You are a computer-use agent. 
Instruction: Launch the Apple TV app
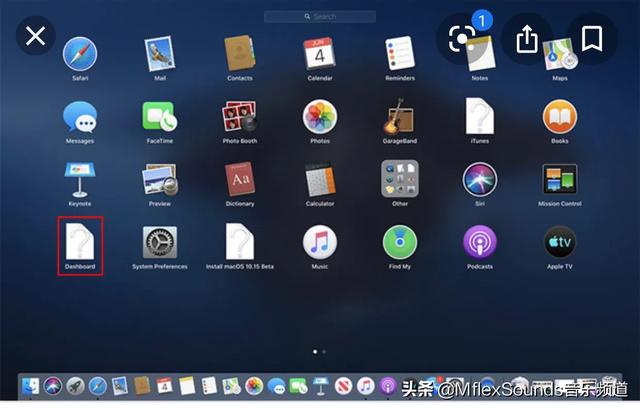pyautogui.click(x=560, y=242)
